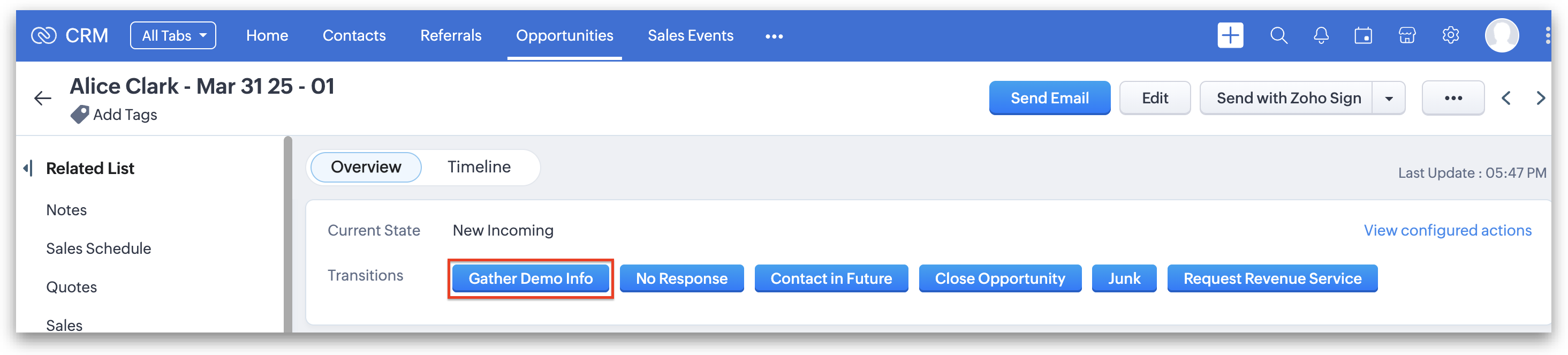Click the quick create plus icon
The width and height of the screenshot is (1568, 355).
point(1230,35)
